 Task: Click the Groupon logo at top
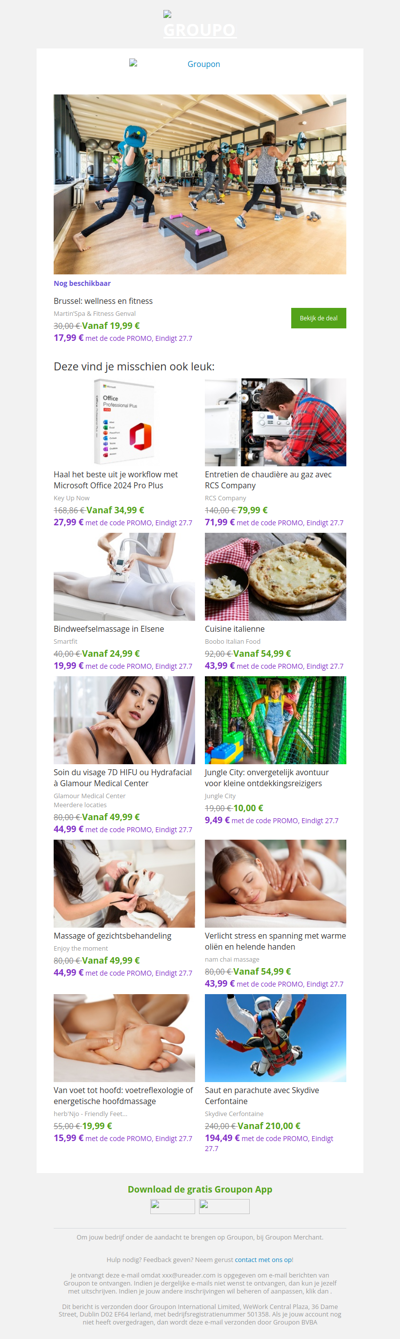[x=200, y=25]
